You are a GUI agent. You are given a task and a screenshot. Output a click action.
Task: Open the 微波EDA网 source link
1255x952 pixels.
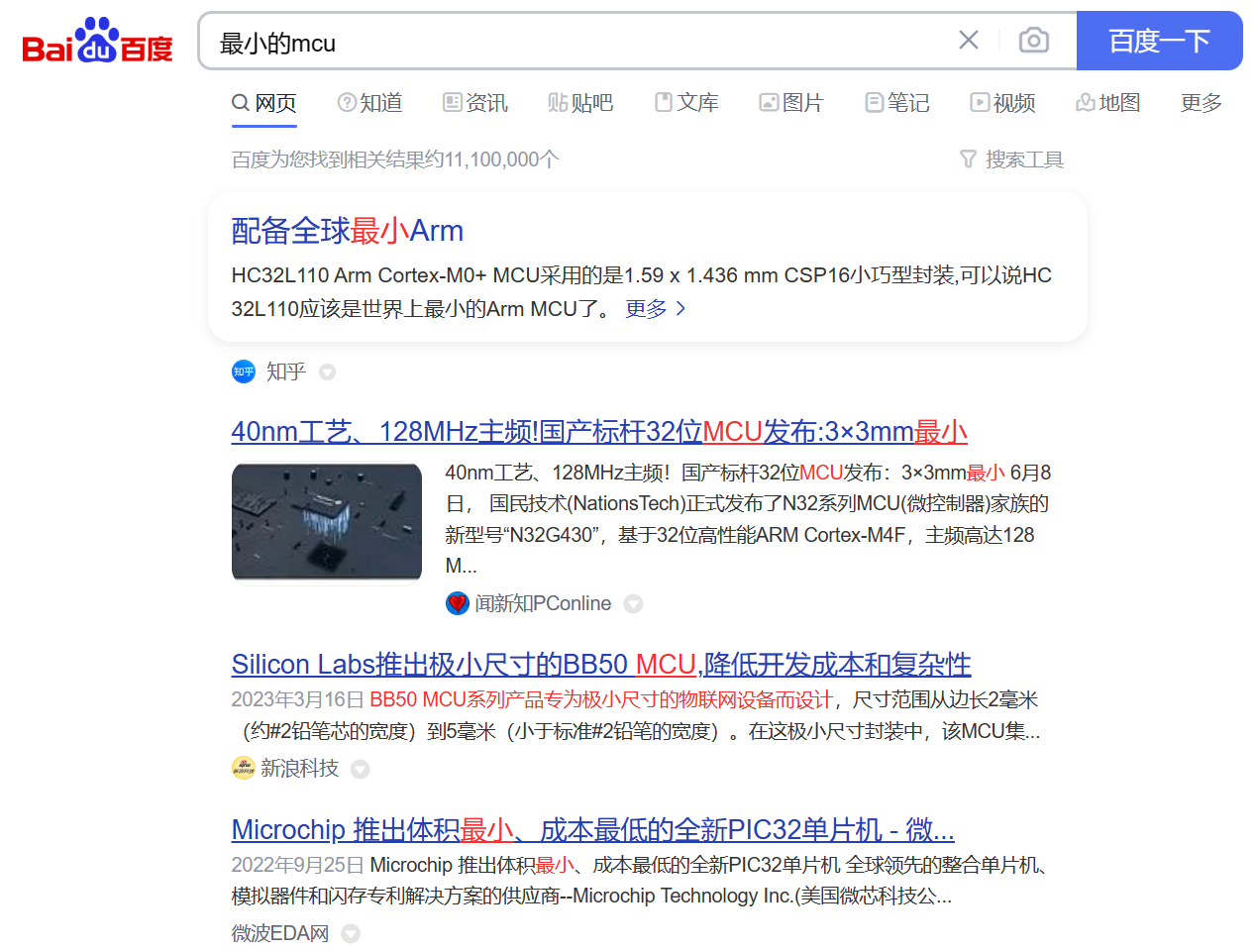coord(280,933)
